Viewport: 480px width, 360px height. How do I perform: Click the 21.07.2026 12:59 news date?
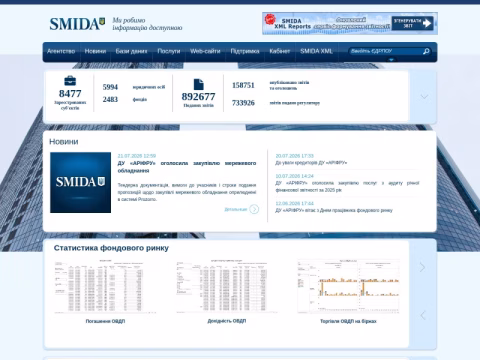click(x=137, y=156)
